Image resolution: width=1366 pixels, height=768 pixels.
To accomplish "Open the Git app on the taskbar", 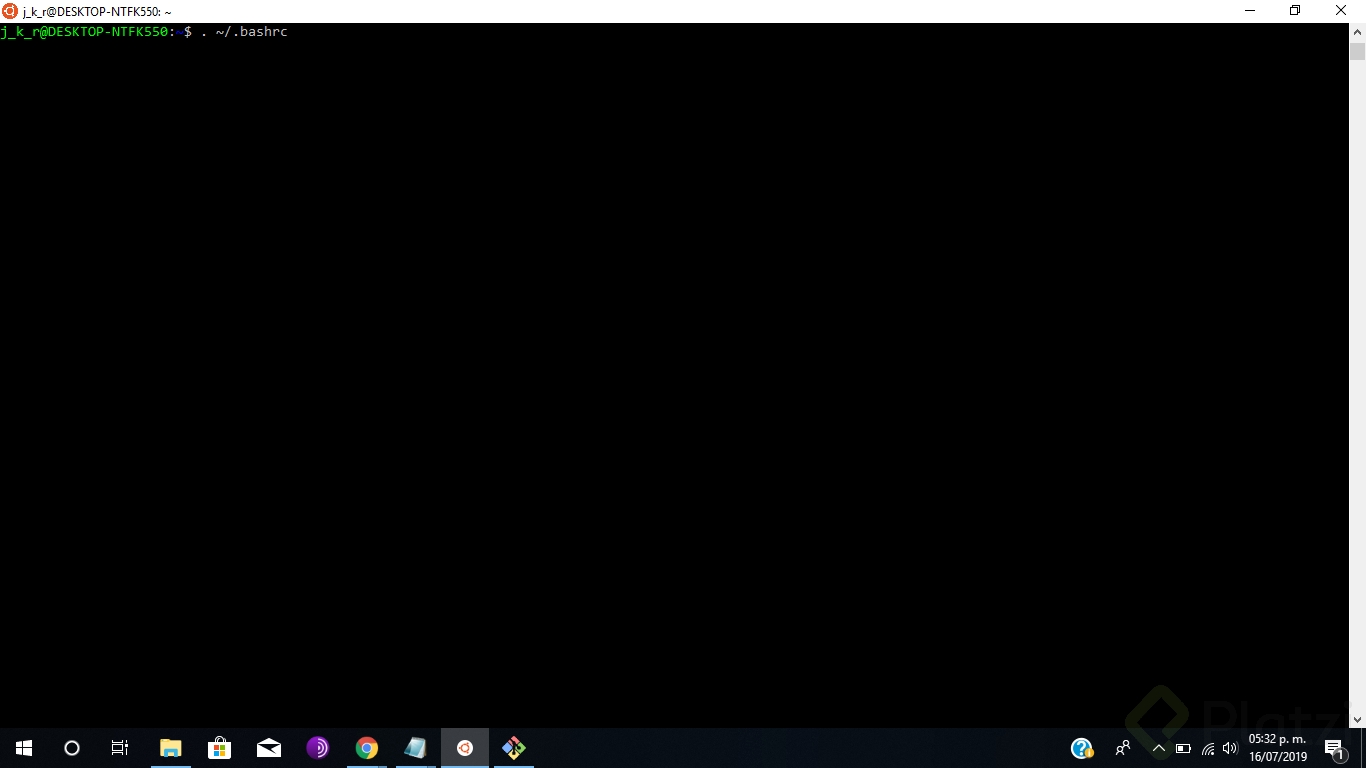I will pyautogui.click(x=513, y=748).
